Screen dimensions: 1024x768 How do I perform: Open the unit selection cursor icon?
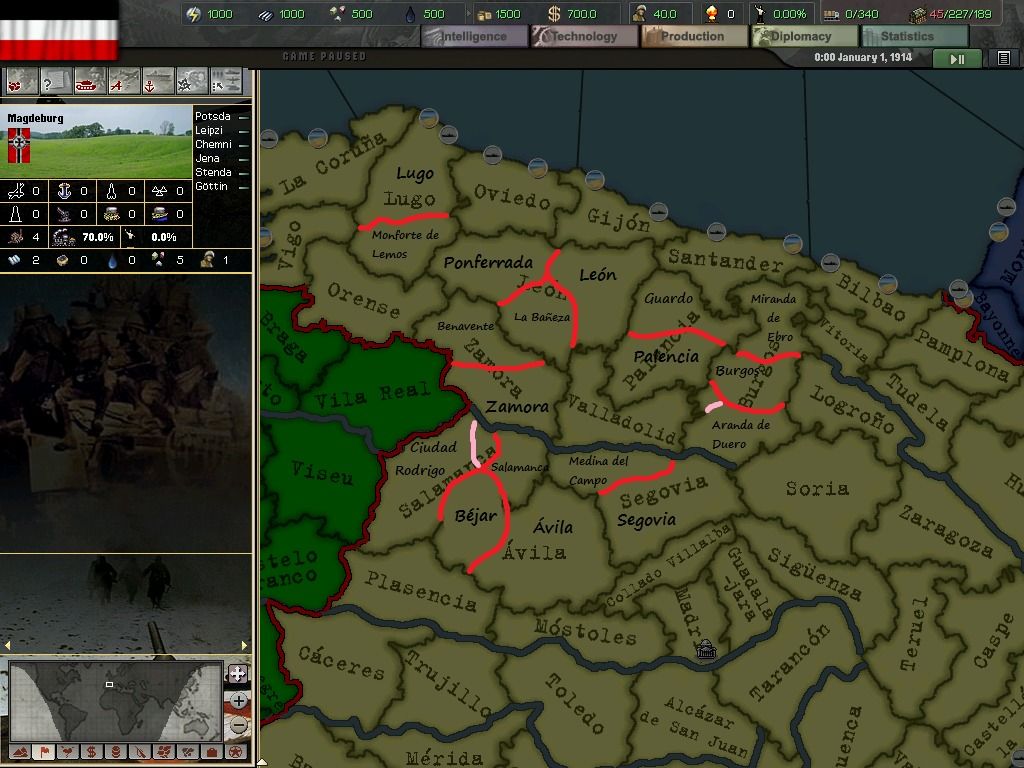225,82
